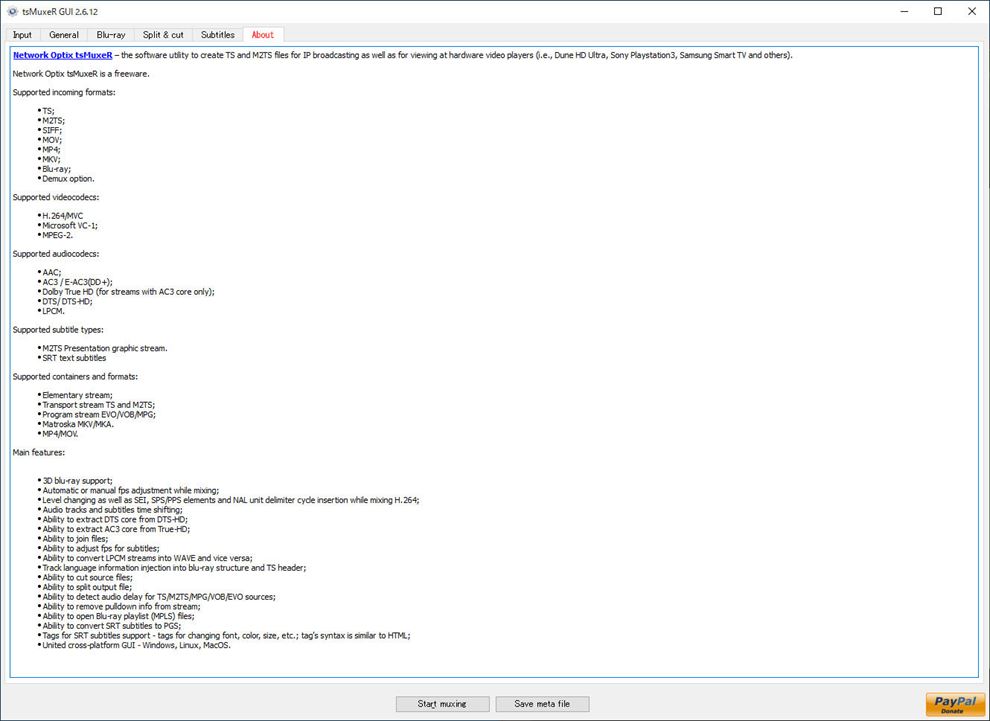This screenshot has height=721, width=990.
Task: Go to the Split & cut tab
Action: [163, 35]
